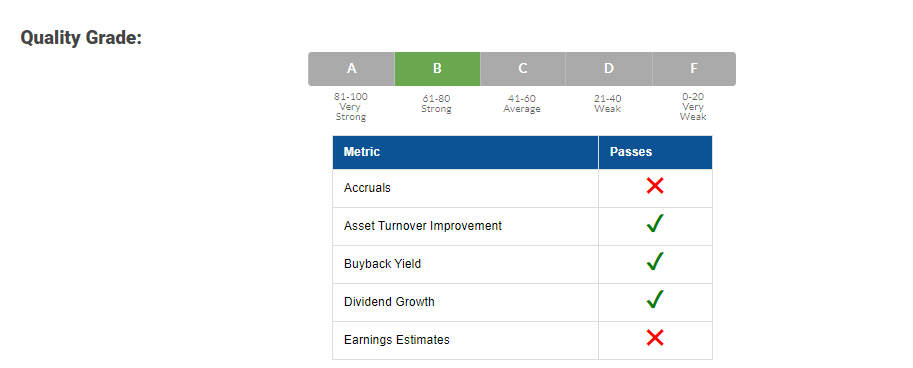Image resolution: width=913 pixels, height=368 pixels.
Task: Click the green checkmark for Dividend Growth
Action: pos(655,299)
